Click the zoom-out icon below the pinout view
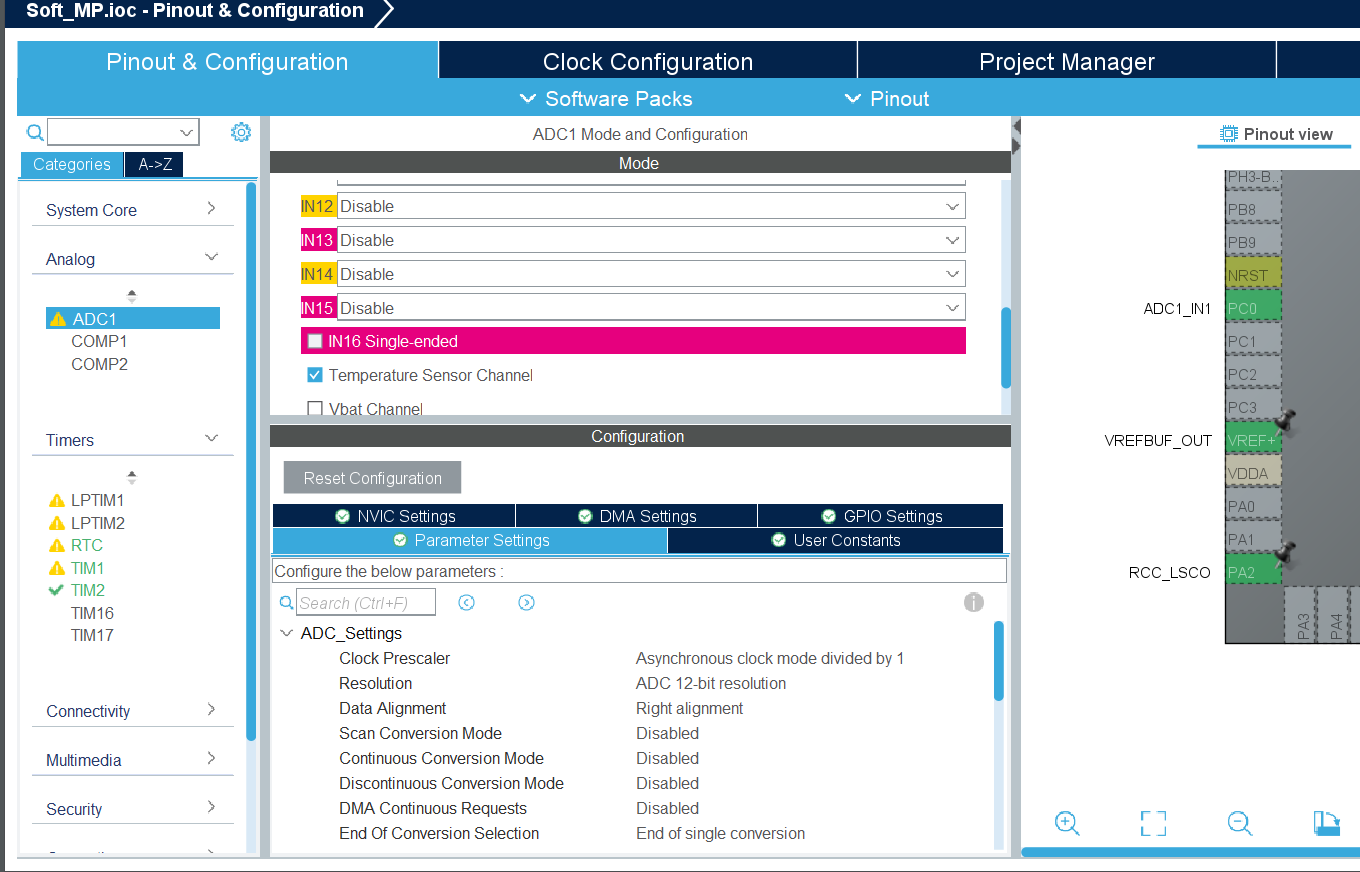The width and height of the screenshot is (1360, 872). [1239, 823]
